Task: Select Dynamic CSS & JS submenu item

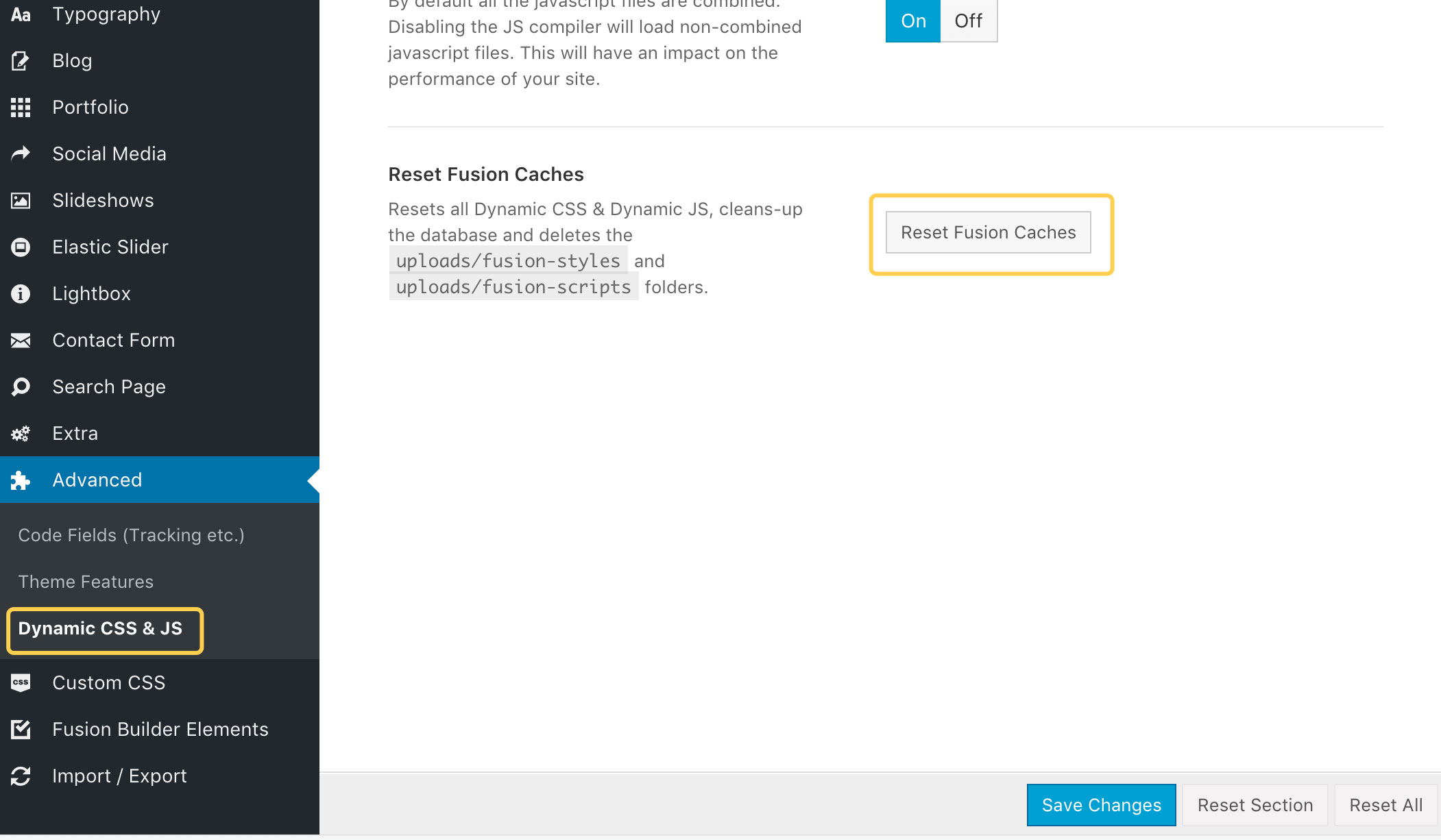Action: [100, 628]
